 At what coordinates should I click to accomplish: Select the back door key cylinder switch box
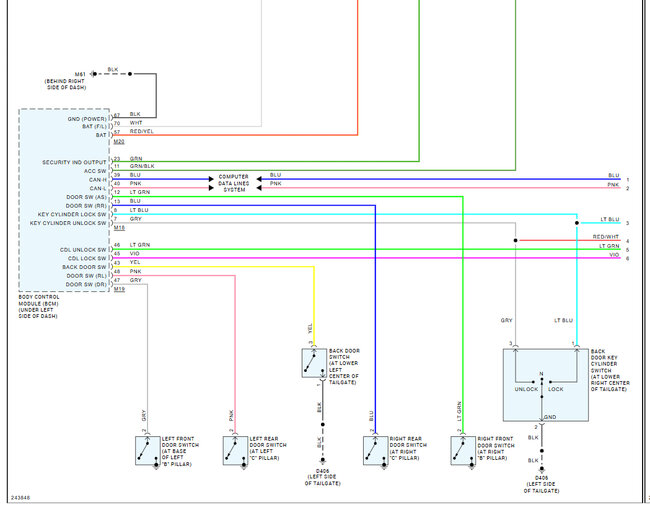pyautogui.click(x=546, y=385)
